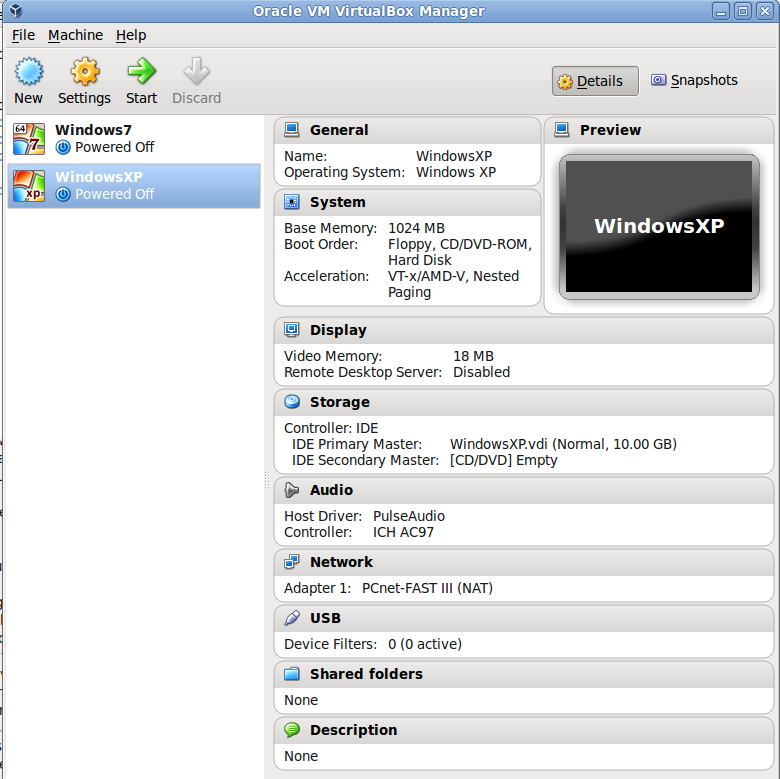Open the Shared folders section heading
Screen dimensions: 780x779
[366, 674]
